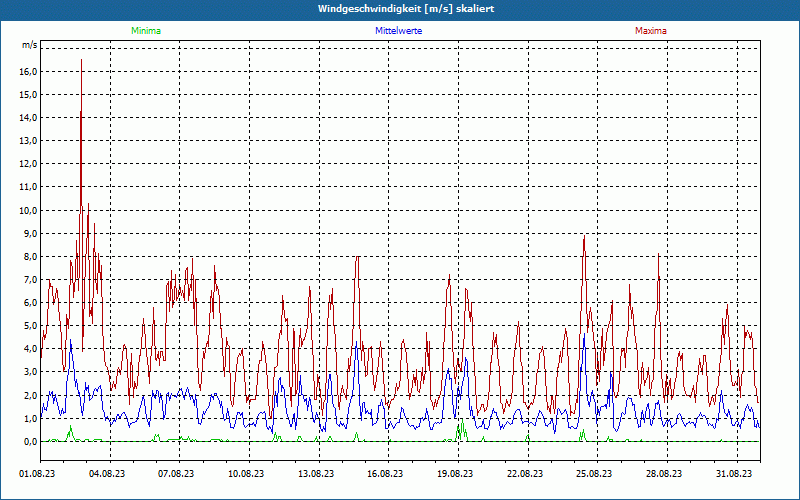The image size is (800, 500).
Task: Click the 19.08.23 date label
Action: (x=455, y=474)
